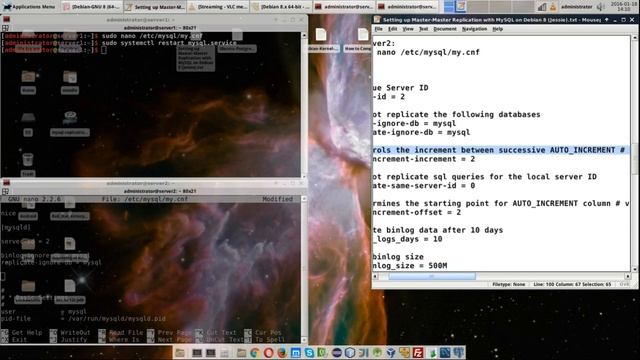The width and height of the screenshot is (640, 360).
Task: Click right arrow of Mousepad horizontal scrollbar
Action: pyautogui.click(x=628, y=276)
